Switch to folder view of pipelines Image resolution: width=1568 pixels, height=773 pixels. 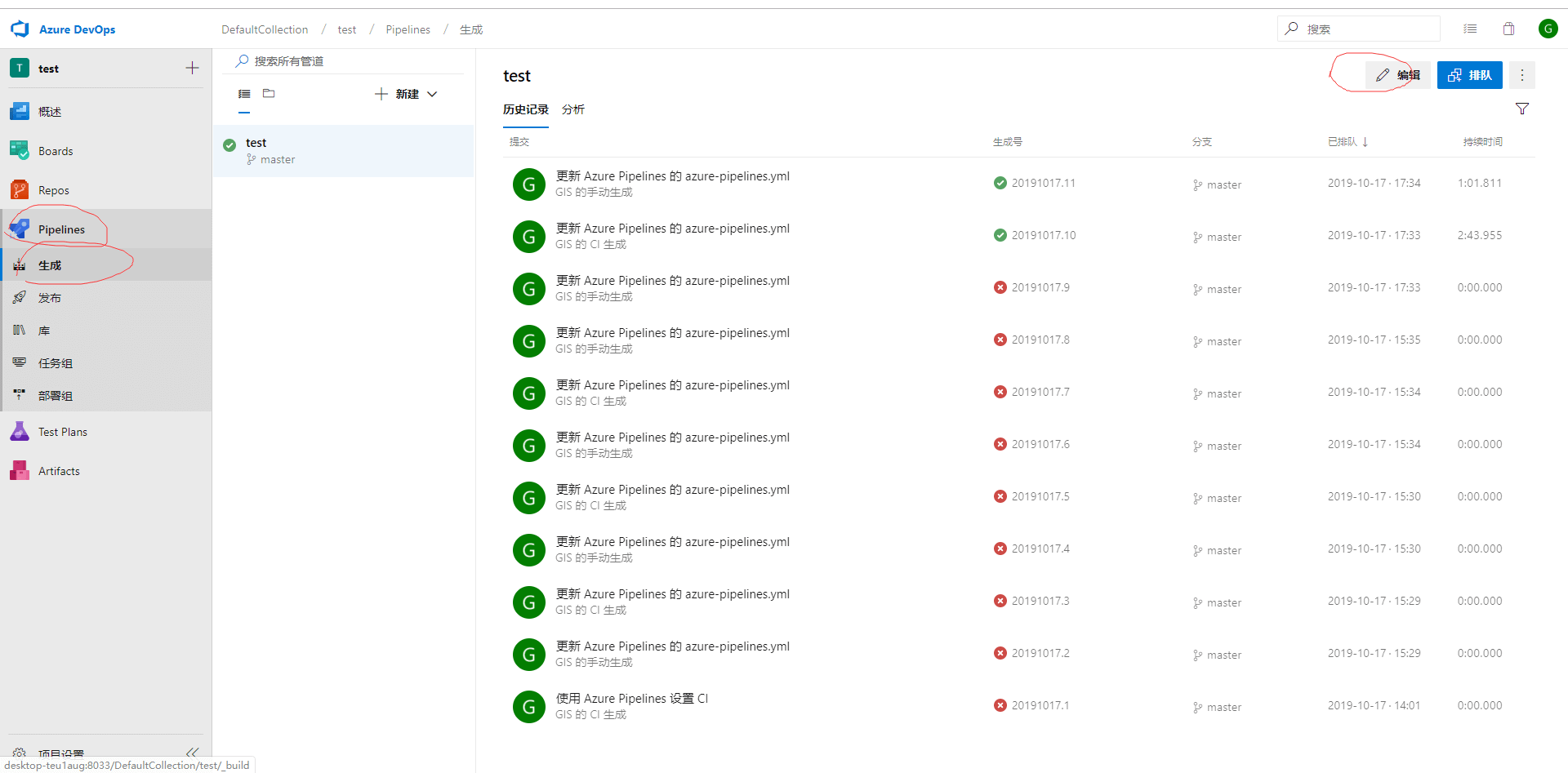269,94
